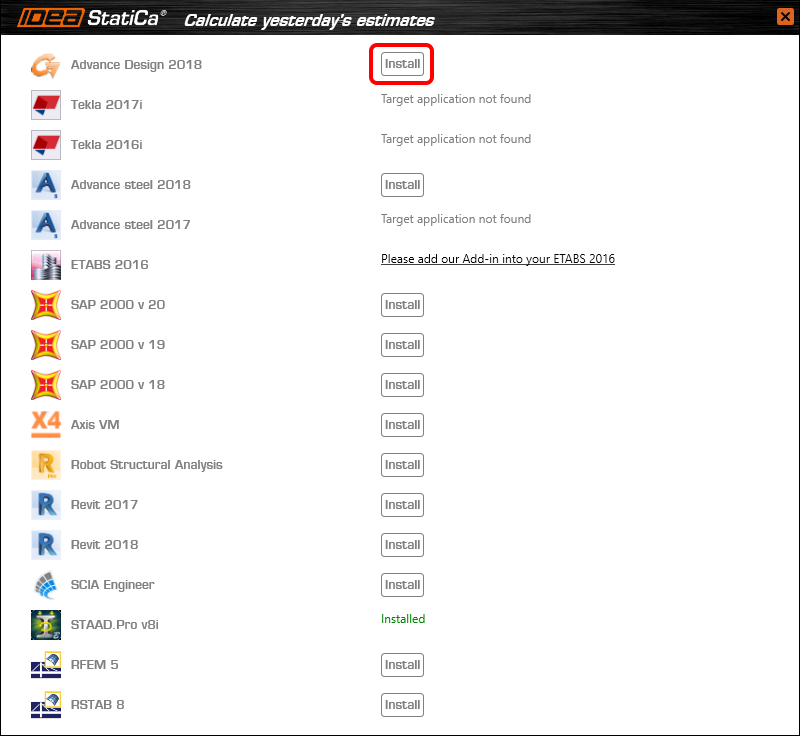Click the 'Advance steel 2017' label
The height and width of the screenshot is (736, 800).
point(130,224)
